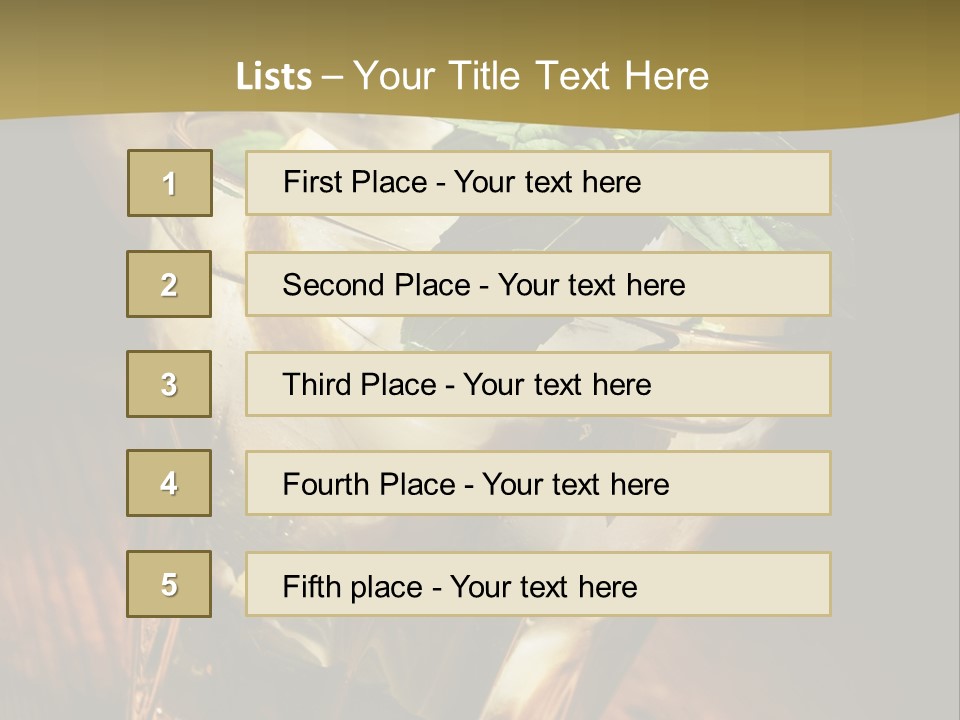Click the number 2 box
The width and height of the screenshot is (960, 720).
169,284
